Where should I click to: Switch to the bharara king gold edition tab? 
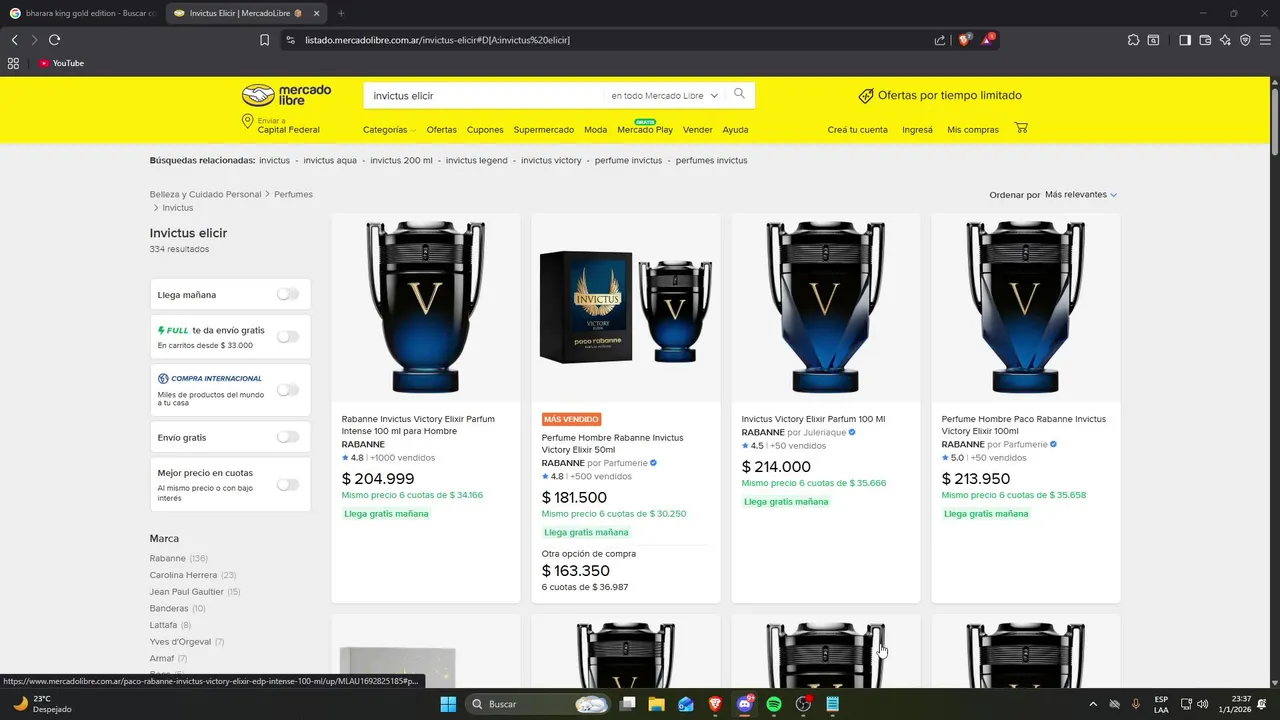click(82, 13)
